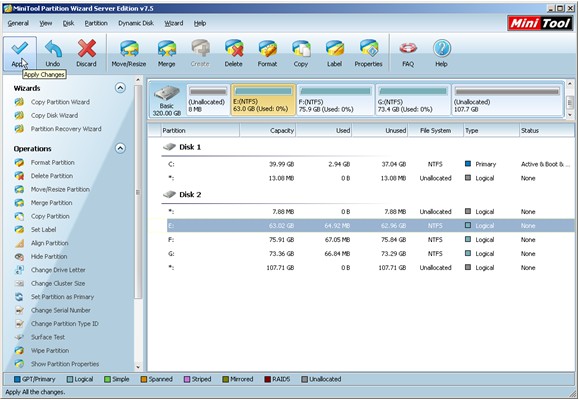The height and width of the screenshot is (400, 579).
Task: Select the G:(NTFS) 73.4 GB disk map block
Action: pos(413,100)
